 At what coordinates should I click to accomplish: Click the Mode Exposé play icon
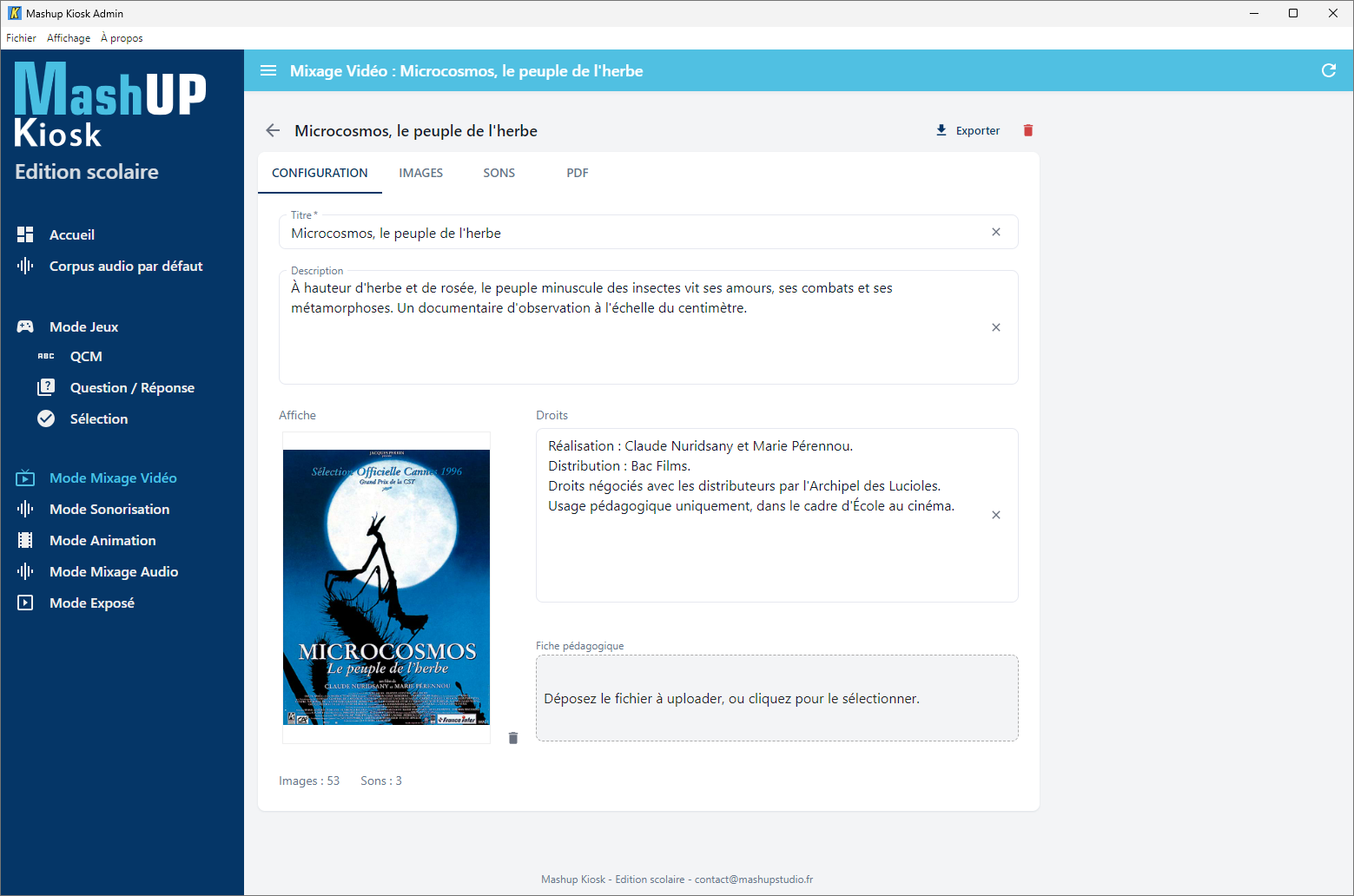(25, 603)
